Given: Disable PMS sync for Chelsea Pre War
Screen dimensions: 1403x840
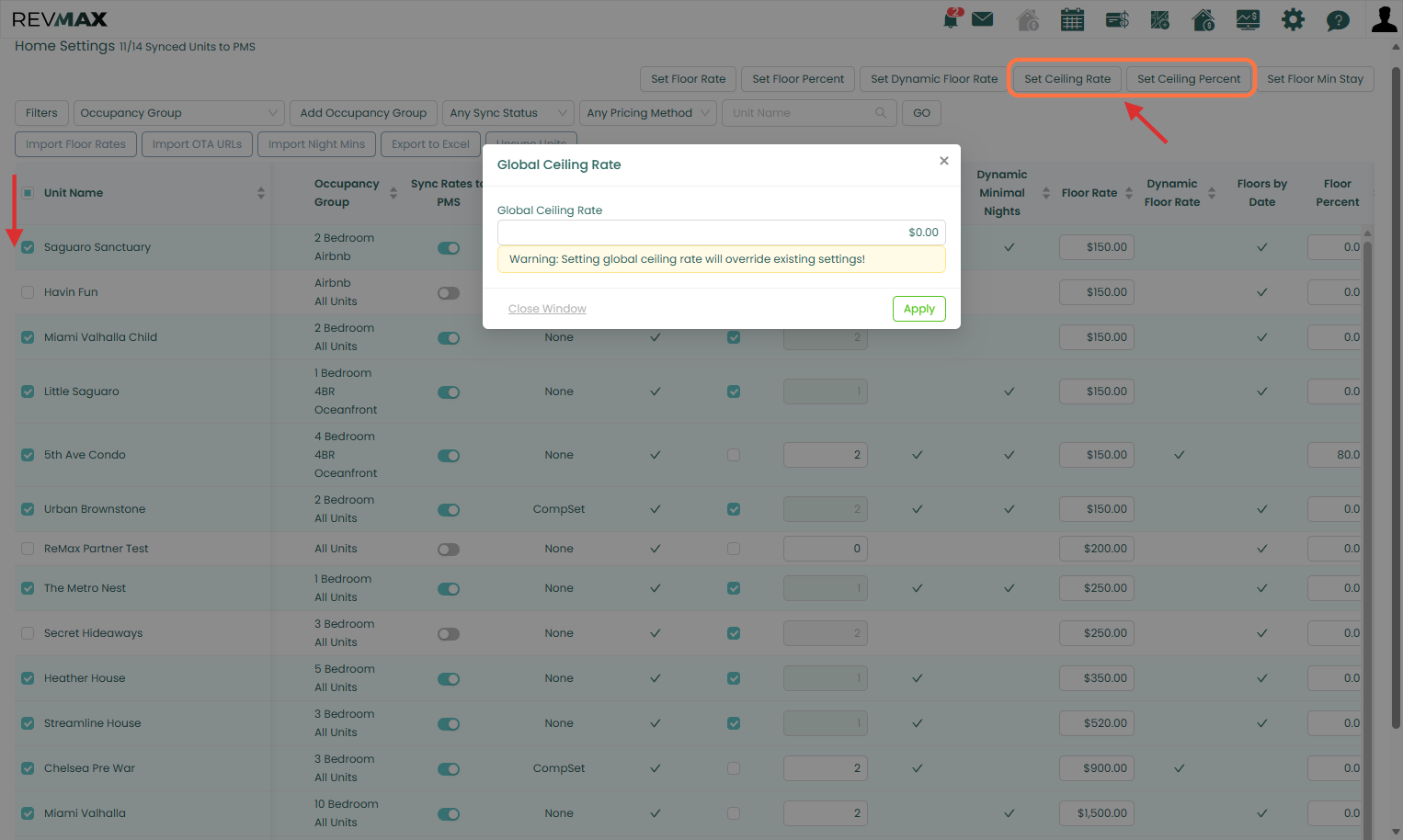Looking at the screenshot, I should point(449,769).
